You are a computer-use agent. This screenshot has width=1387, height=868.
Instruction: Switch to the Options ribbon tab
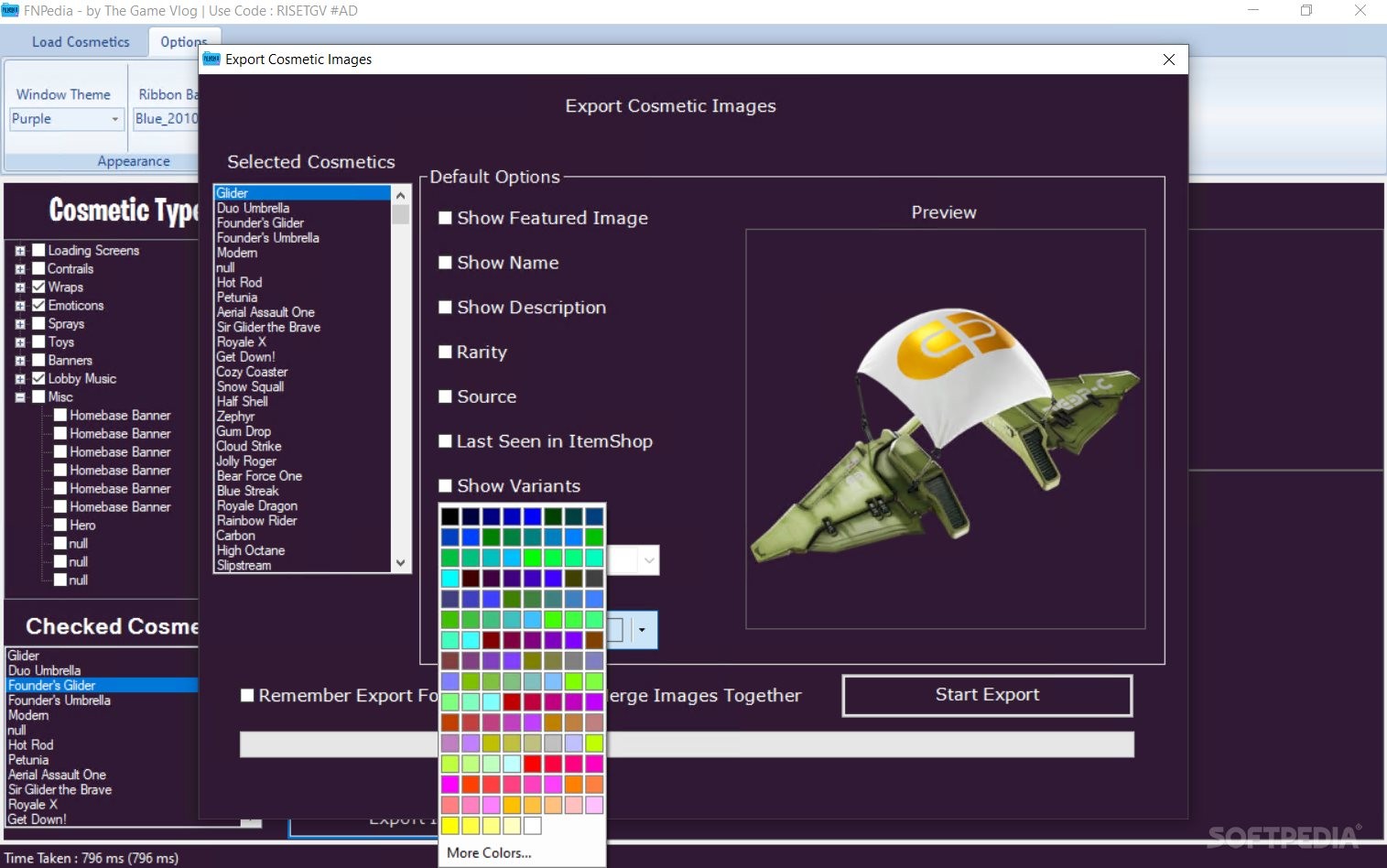(x=183, y=42)
